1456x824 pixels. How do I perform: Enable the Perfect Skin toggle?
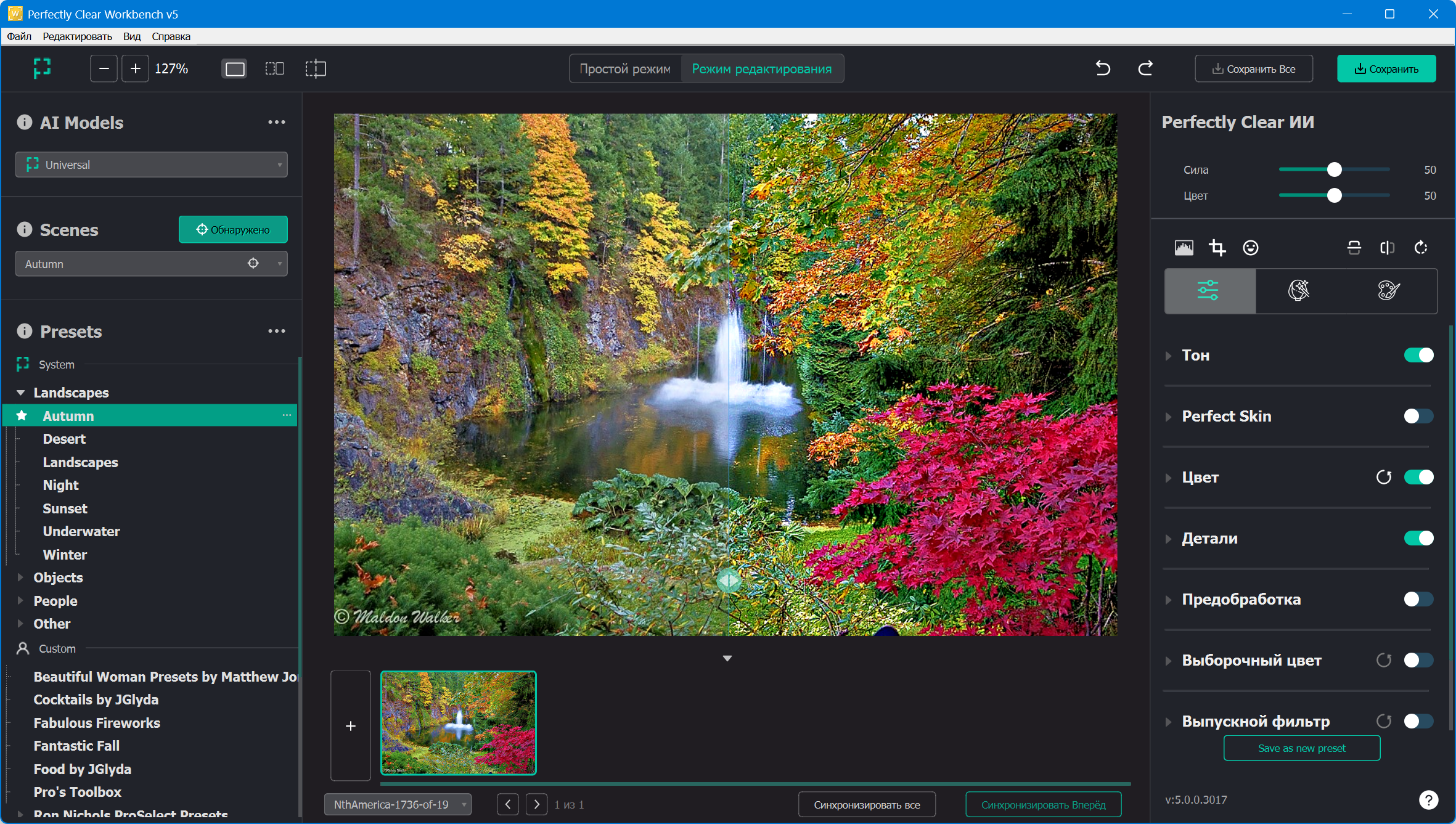[1418, 416]
